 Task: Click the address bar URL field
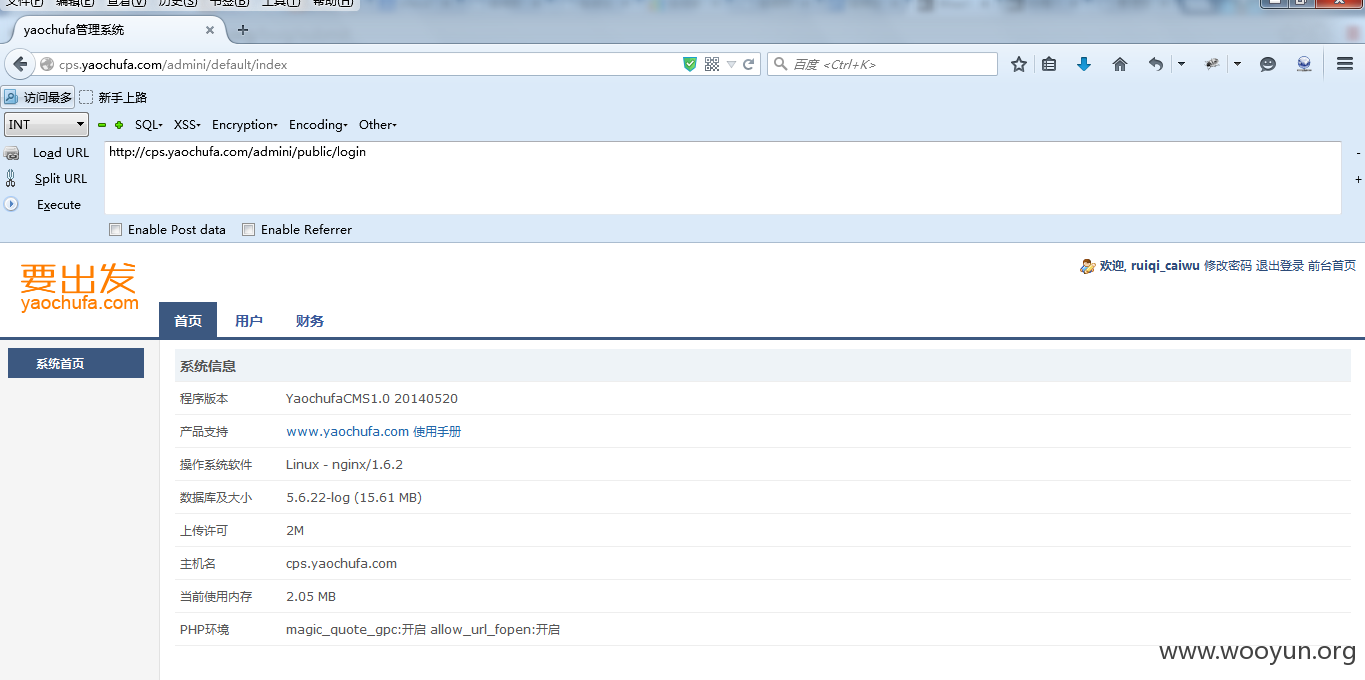pyautogui.click(x=368, y=64)
